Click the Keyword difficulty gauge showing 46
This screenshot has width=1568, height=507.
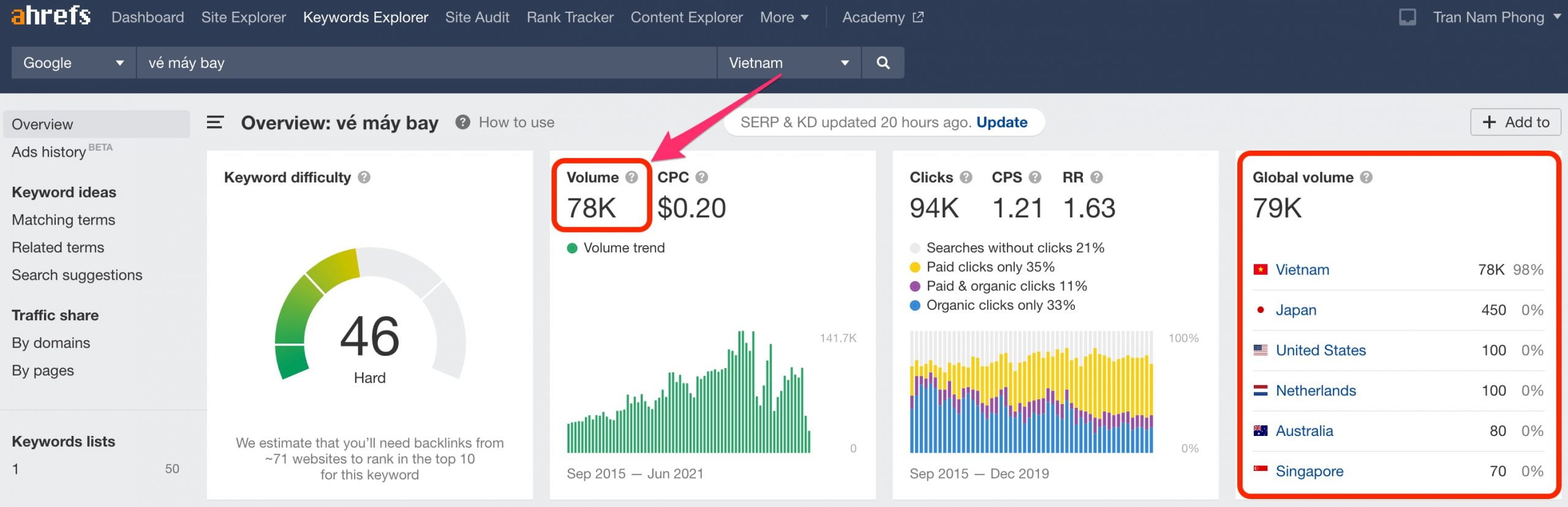tap(370, 314)
